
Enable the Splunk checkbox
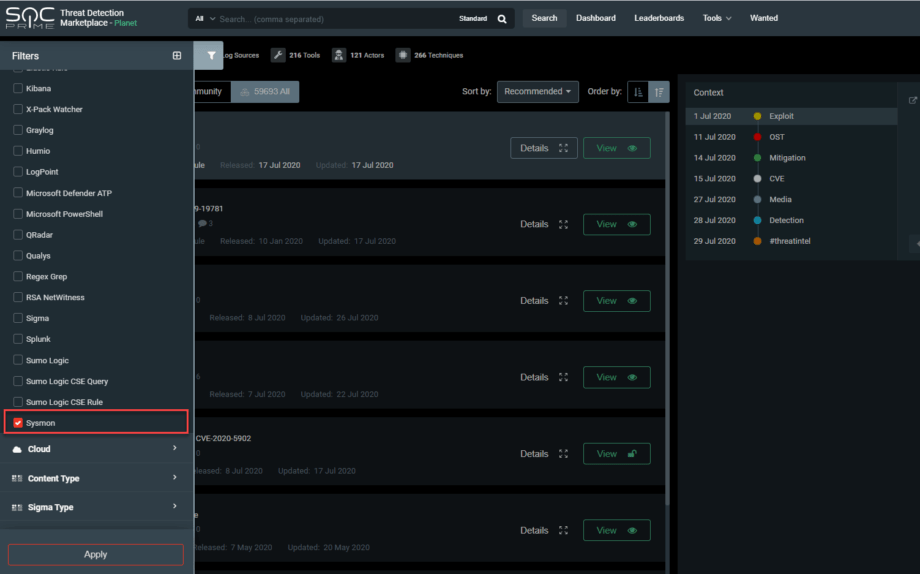click(x=18, y=339)
